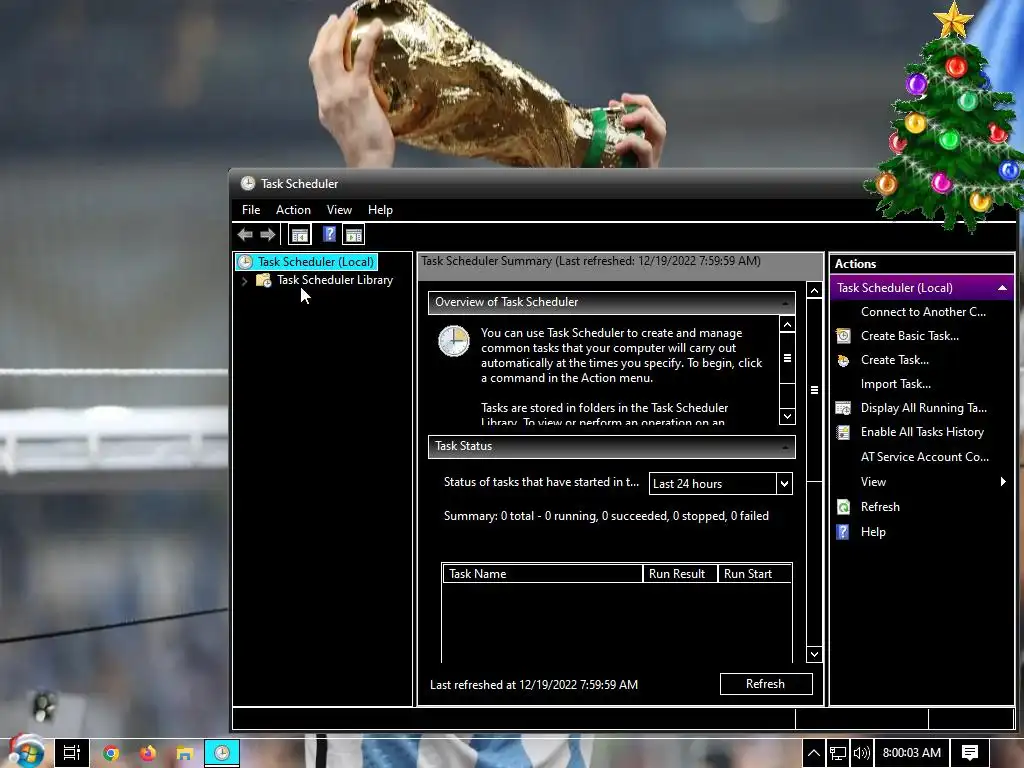Open Task View from the taskbar
This screenshot has width=1024, height=768.
[x=71, y=753]
